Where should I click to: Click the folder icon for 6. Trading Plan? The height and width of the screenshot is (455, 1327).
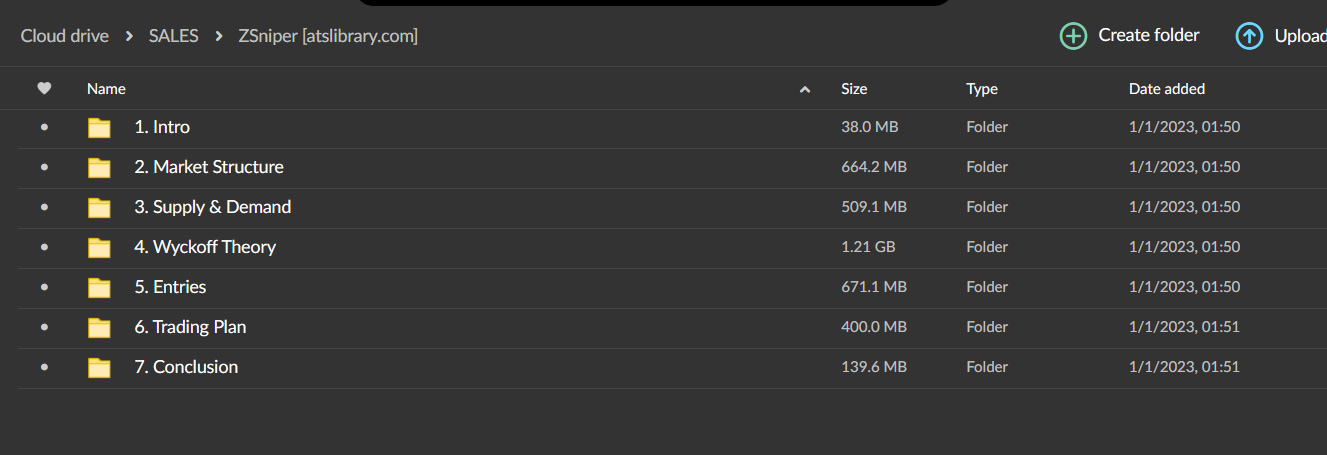click(99, 328)
